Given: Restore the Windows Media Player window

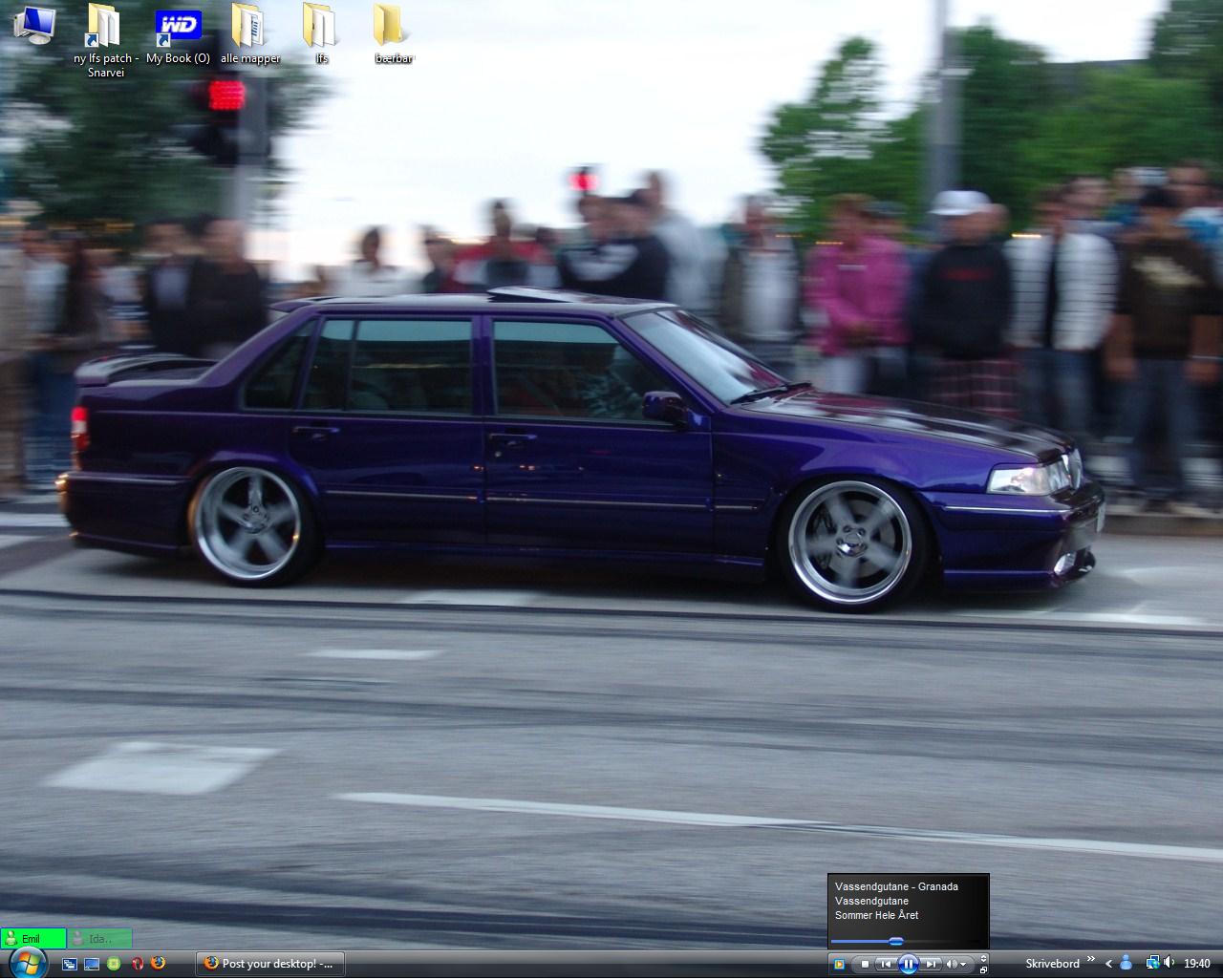Looking at the screenshot, I should tap(984, 970).
